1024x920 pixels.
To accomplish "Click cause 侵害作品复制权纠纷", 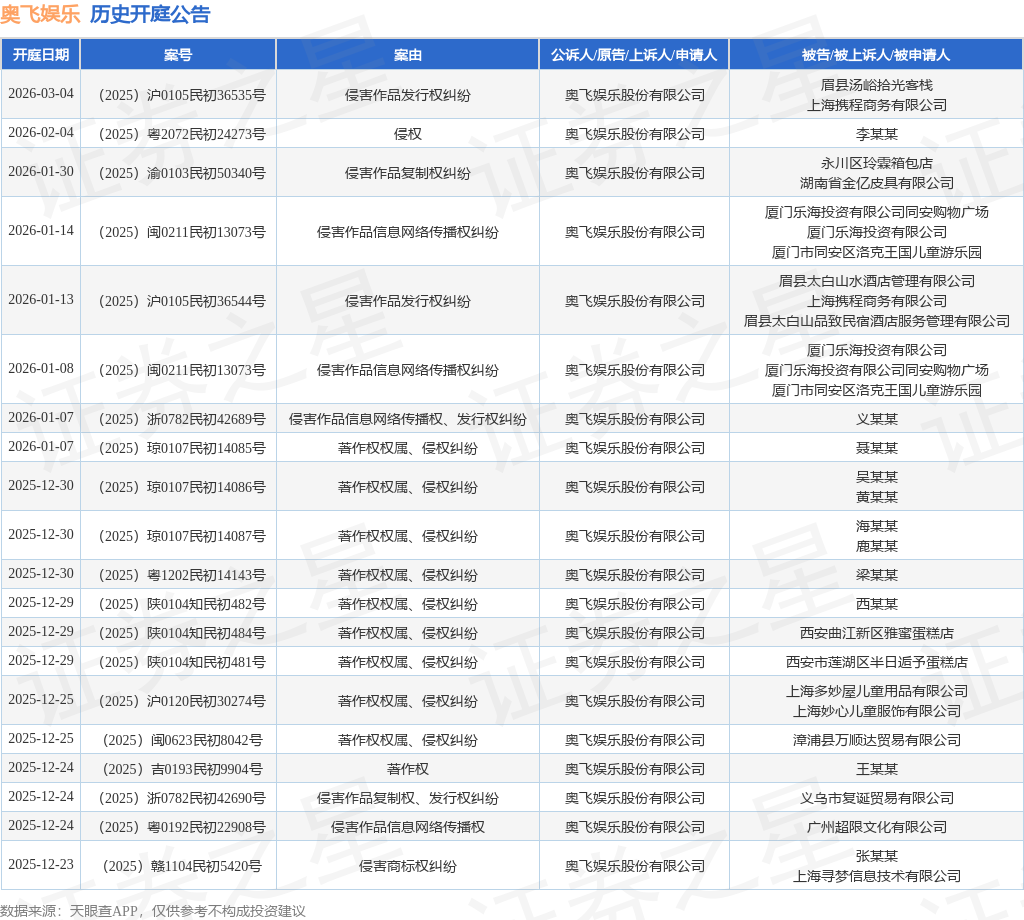I will coord(408,174).
